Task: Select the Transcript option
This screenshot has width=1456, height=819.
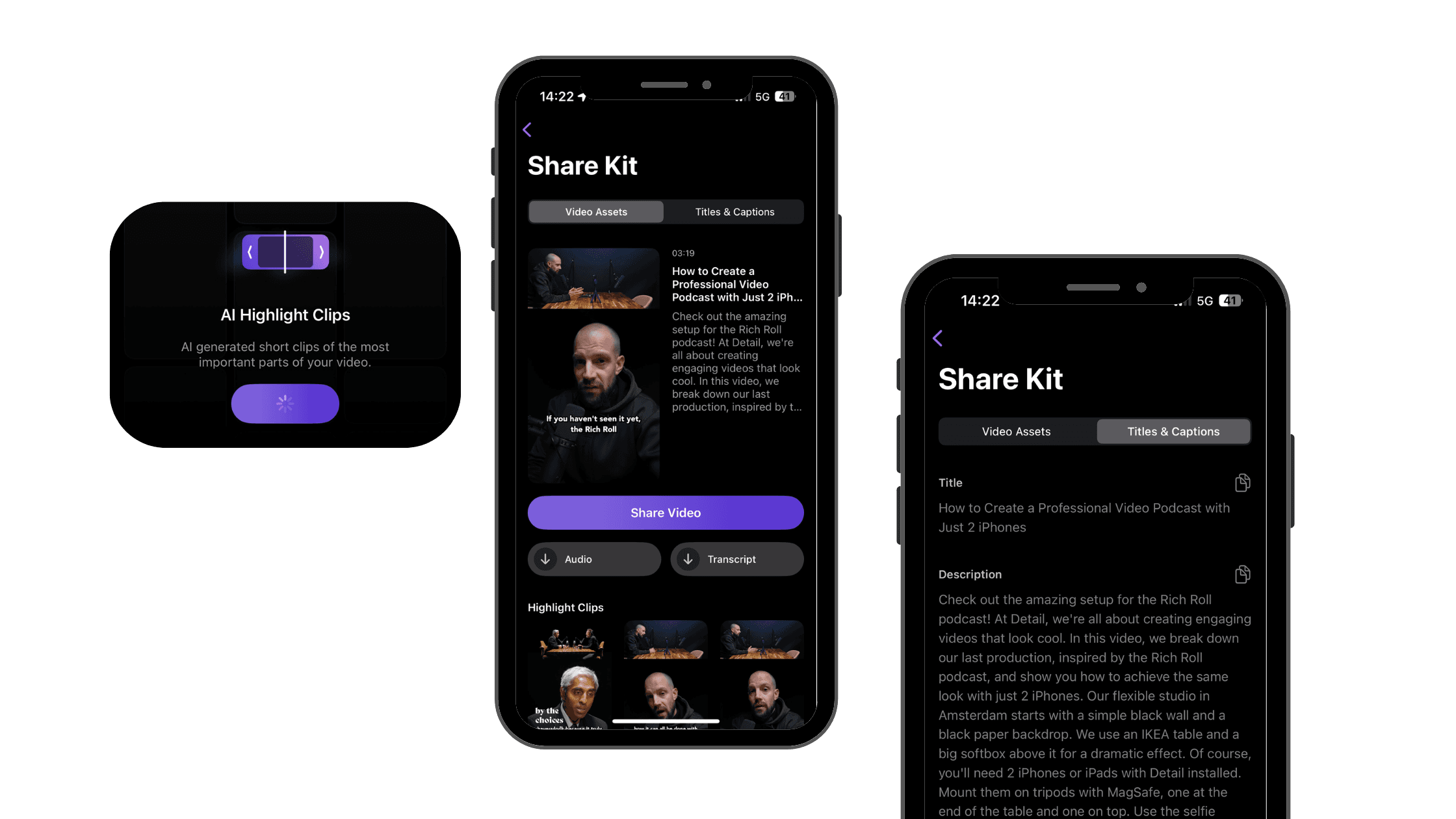Action: tap(736, 559)
